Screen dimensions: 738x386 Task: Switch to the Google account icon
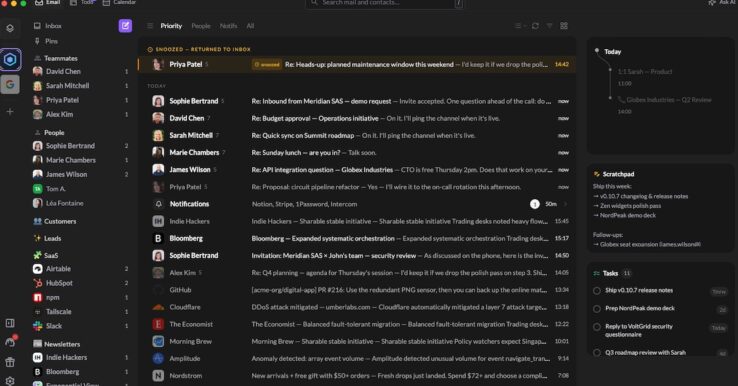[10, 85]
